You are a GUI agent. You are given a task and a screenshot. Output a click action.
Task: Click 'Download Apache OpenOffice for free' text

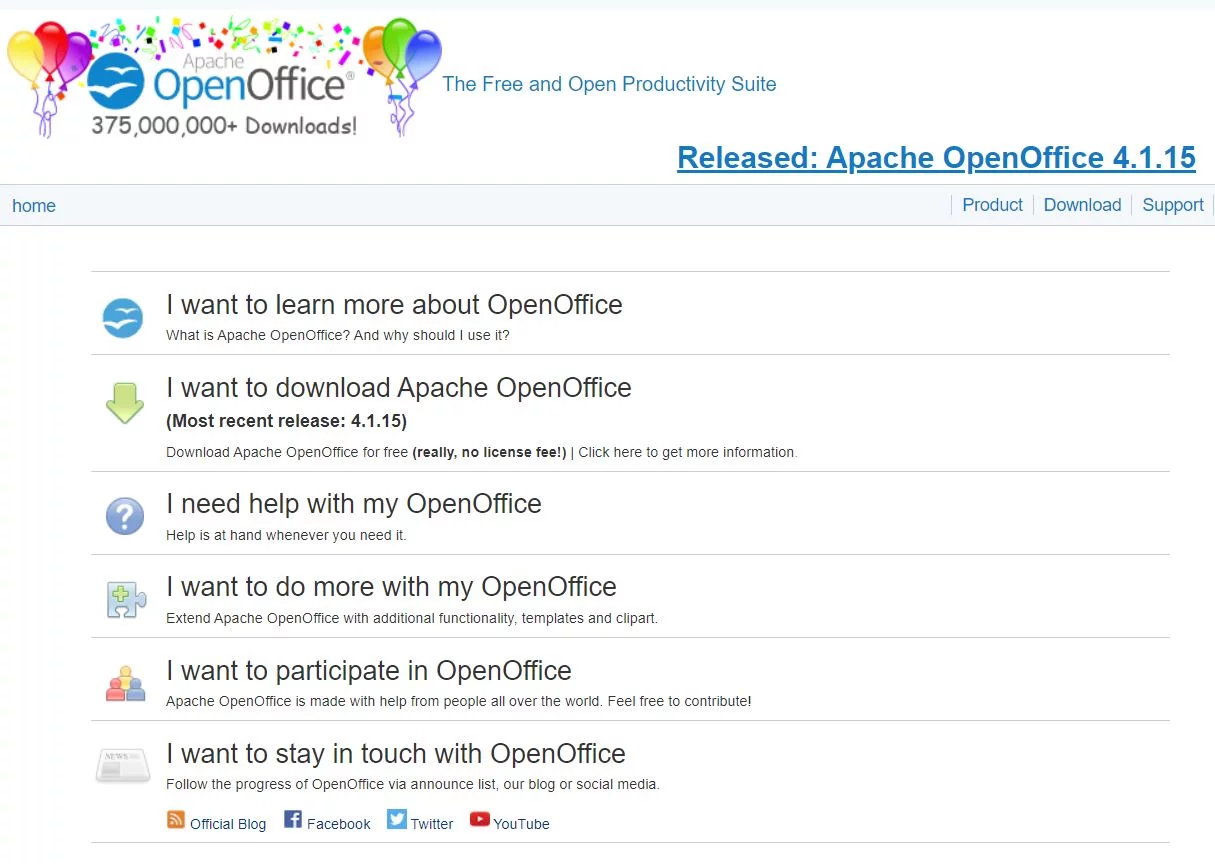pyautogui.click(x=287, y=452)
